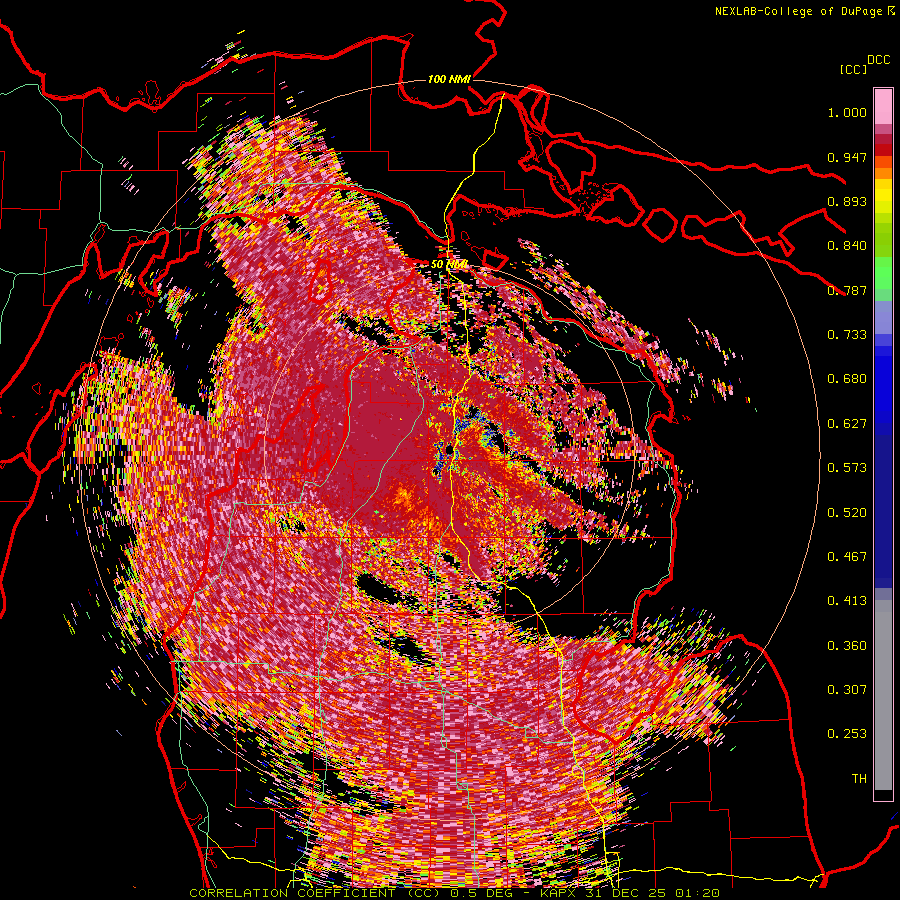Viewport: 900px width, 900px height.
Task: Click the 0.947 legend value
Action: (847, 157)
